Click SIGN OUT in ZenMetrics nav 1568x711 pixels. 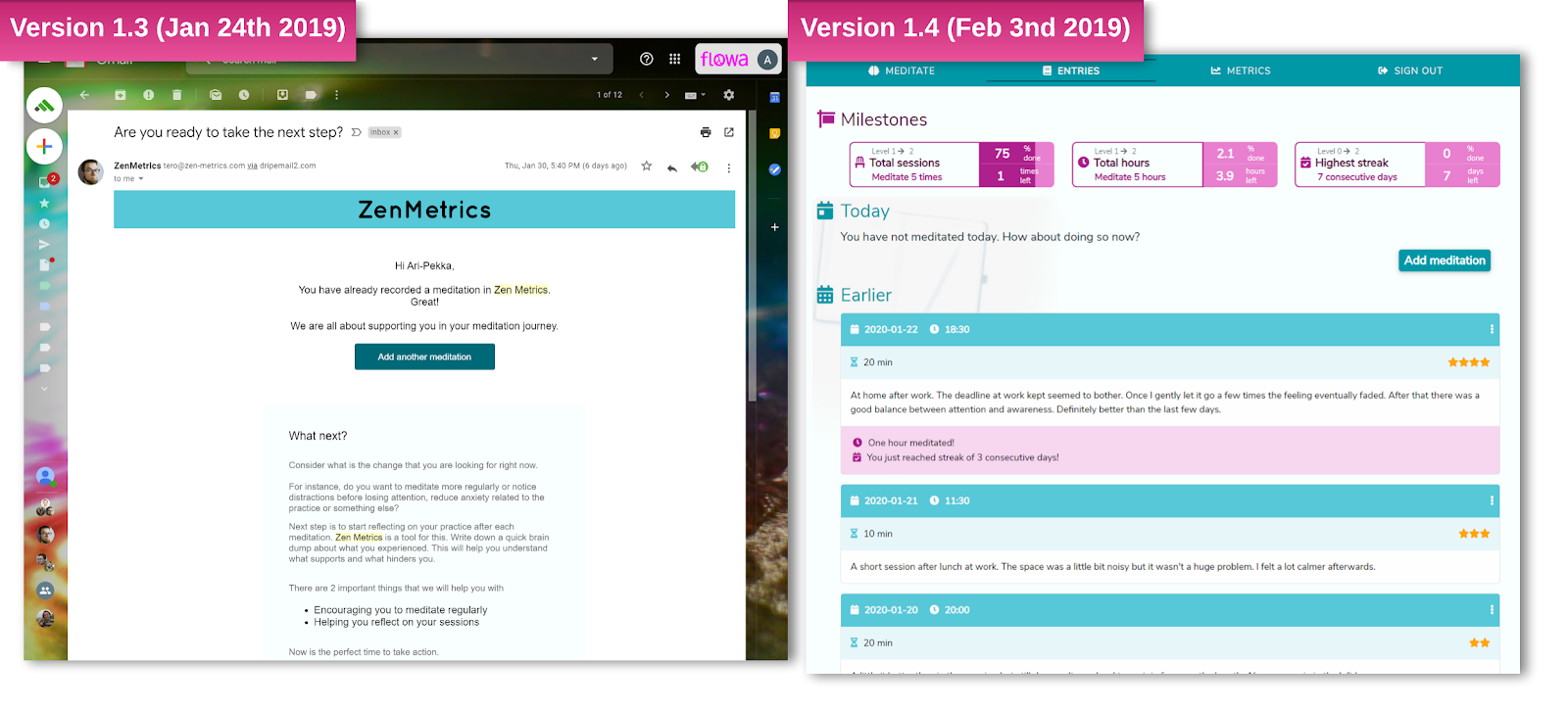point(1410,71)
